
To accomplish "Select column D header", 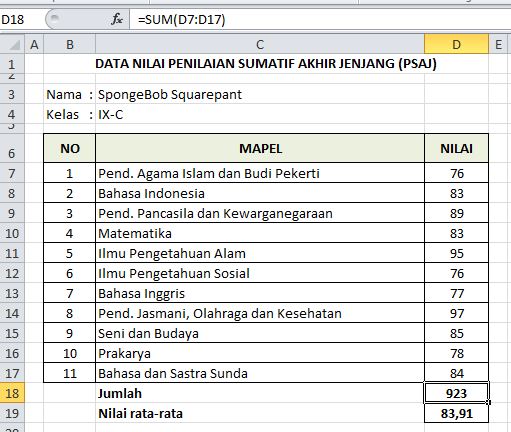I will (456, 44).
